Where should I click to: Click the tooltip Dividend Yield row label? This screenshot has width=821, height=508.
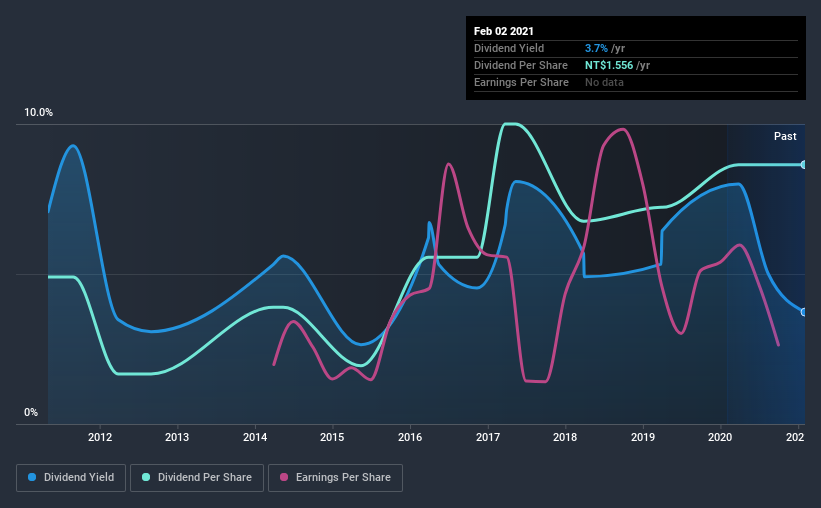click(509, 48)
